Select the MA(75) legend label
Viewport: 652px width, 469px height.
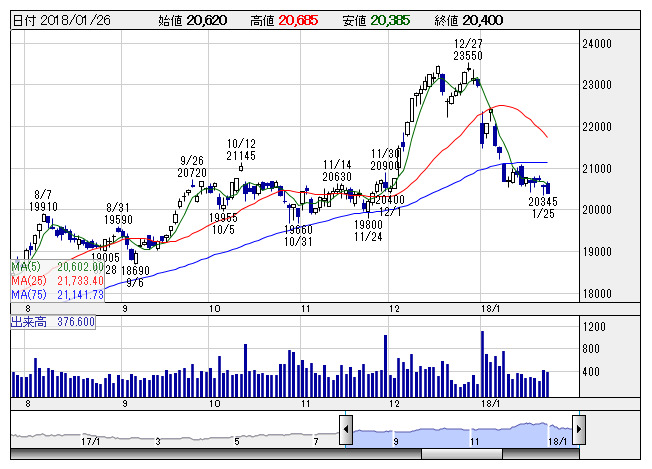pyautogui.click(x=28, y=294)
